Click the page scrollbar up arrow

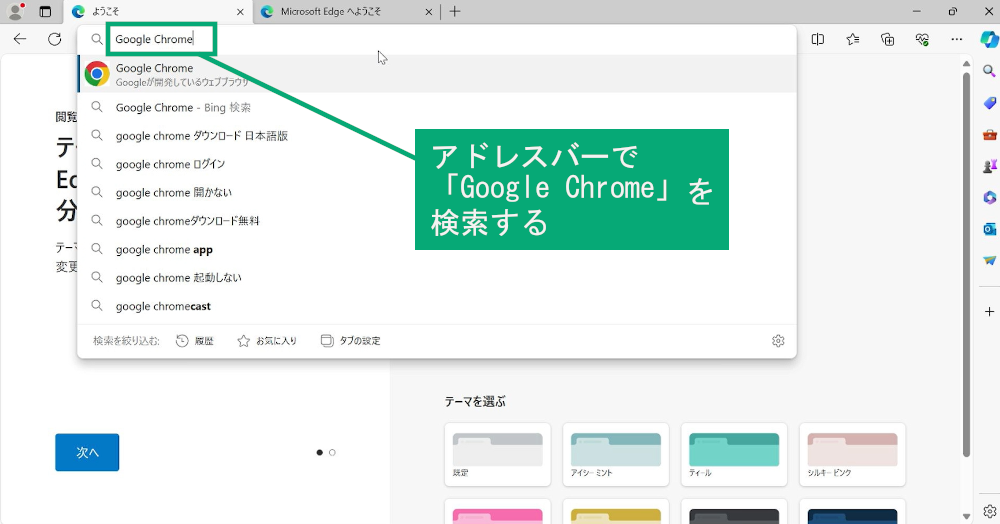pyautogui.click(x=966, y=64)
